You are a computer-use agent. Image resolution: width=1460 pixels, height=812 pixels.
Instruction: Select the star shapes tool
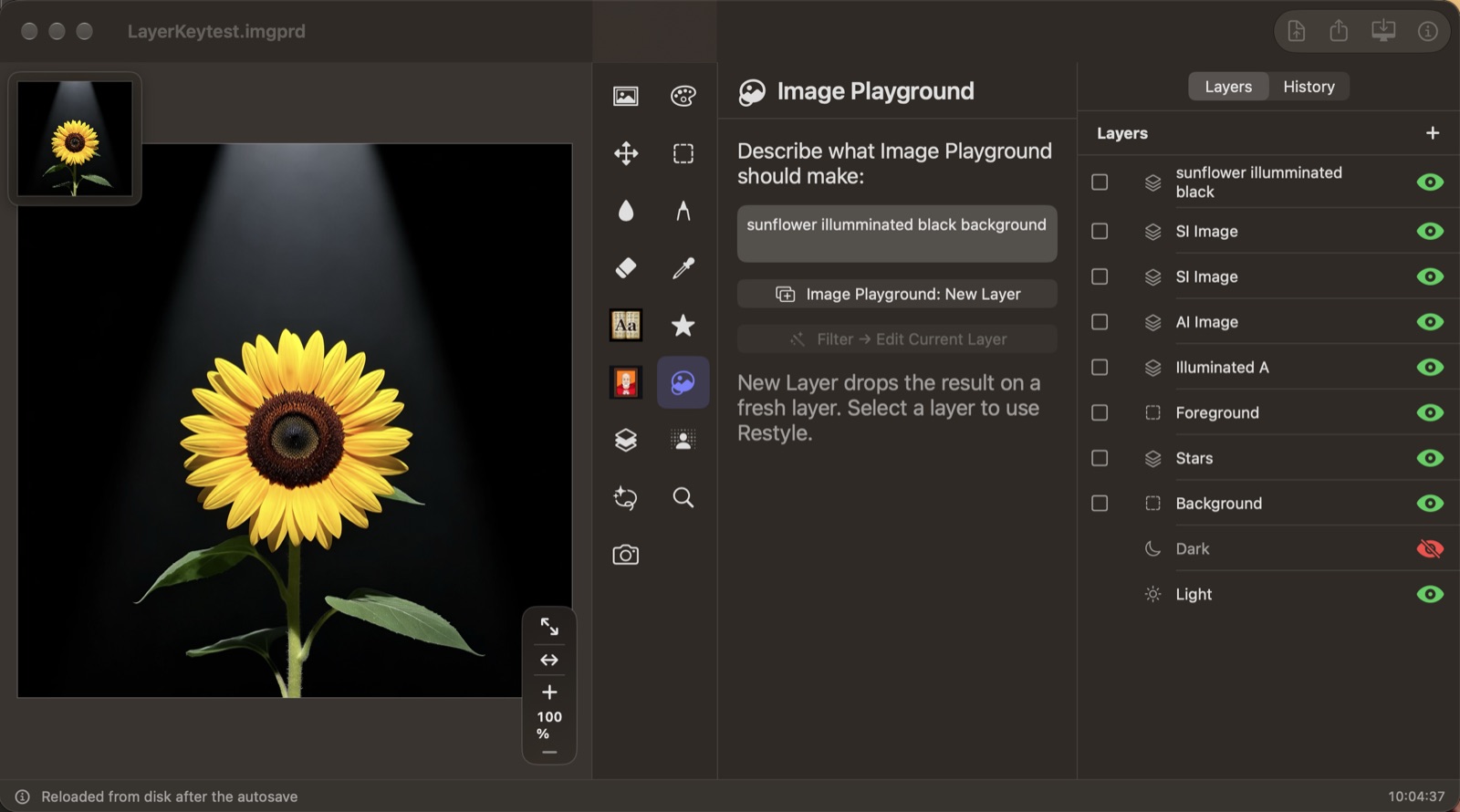click(683, 325)
